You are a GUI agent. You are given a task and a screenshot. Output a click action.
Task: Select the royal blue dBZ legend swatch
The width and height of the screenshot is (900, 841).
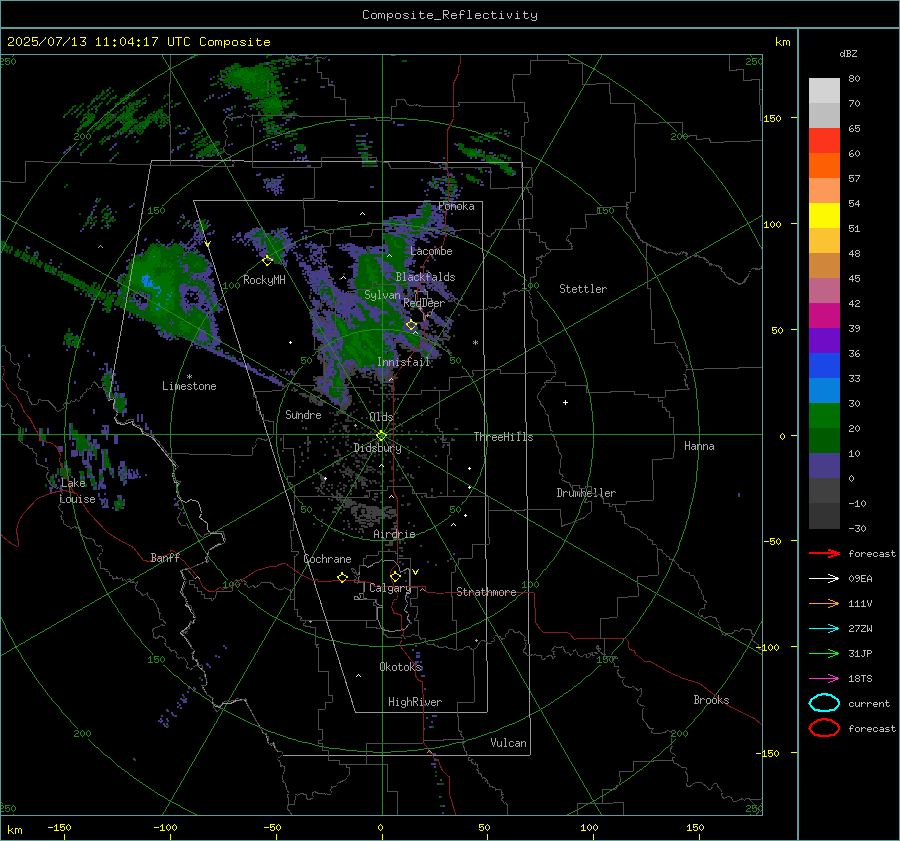[824, 365]
